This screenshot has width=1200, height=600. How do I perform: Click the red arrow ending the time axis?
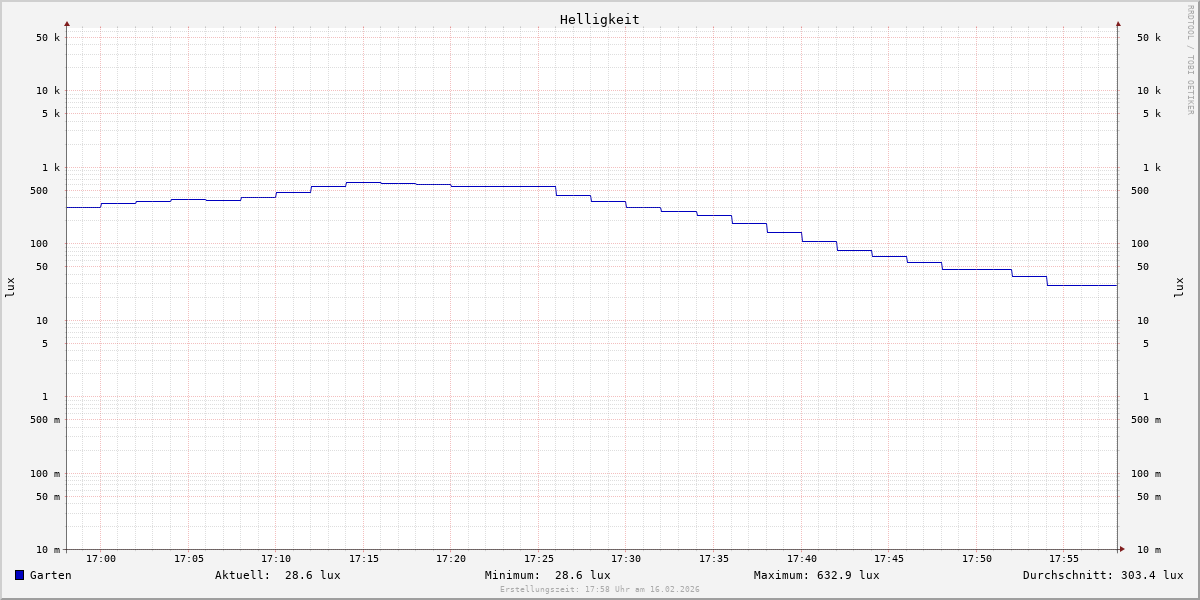(1122, 549)
